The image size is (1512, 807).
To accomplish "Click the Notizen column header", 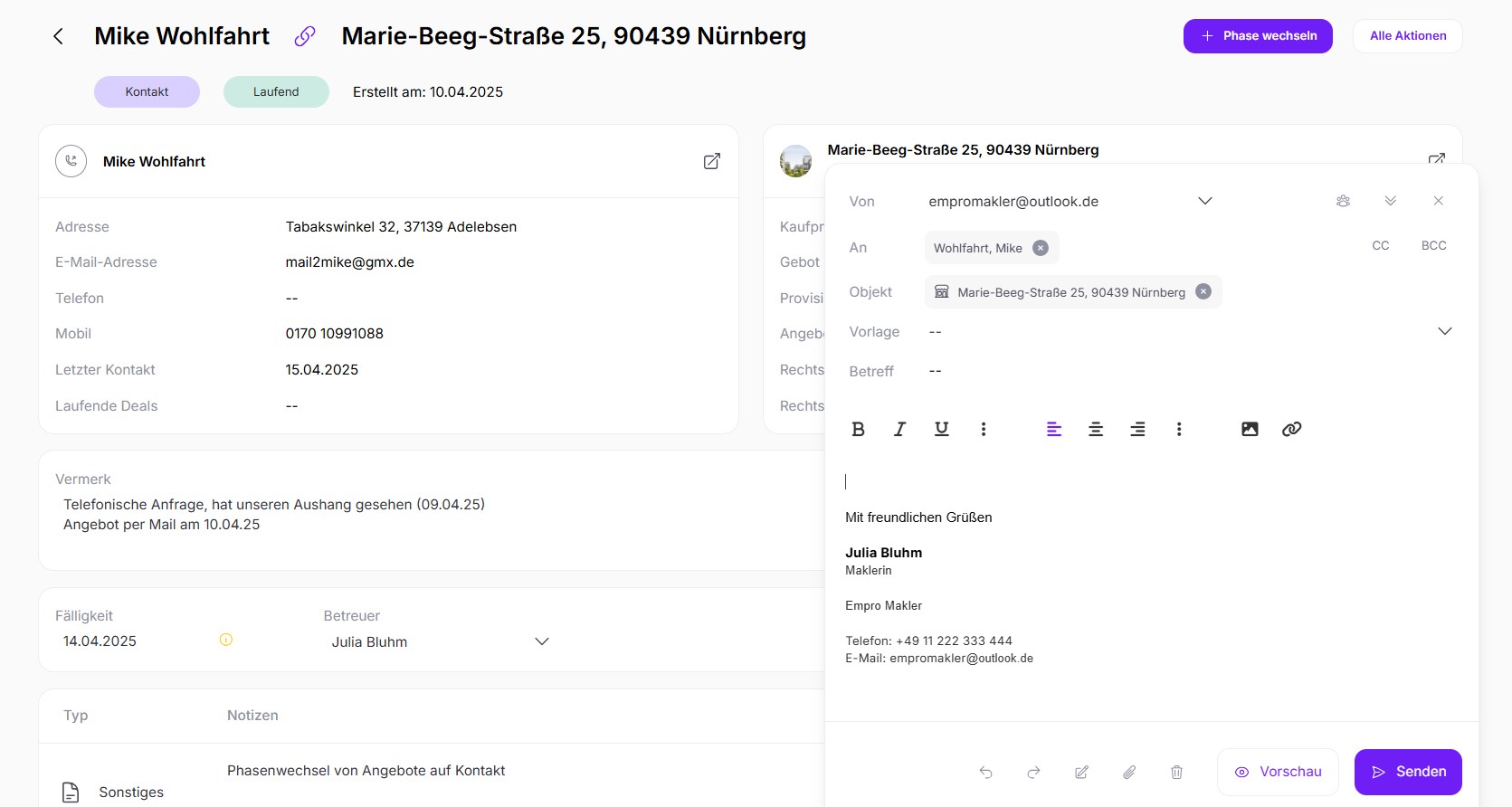I will 252,716.
